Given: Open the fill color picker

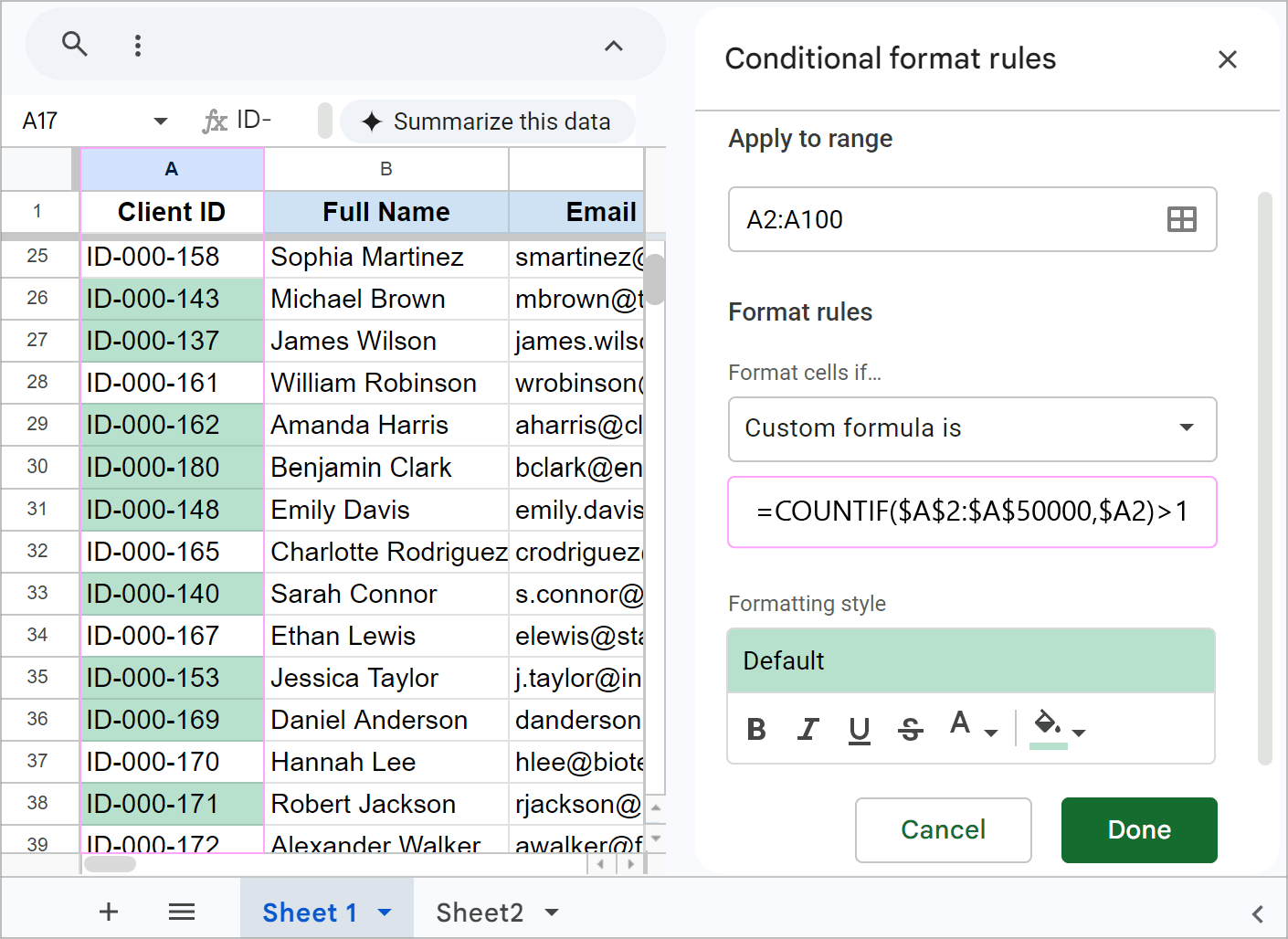Looking at the screenshot, I should point(1058,729).
